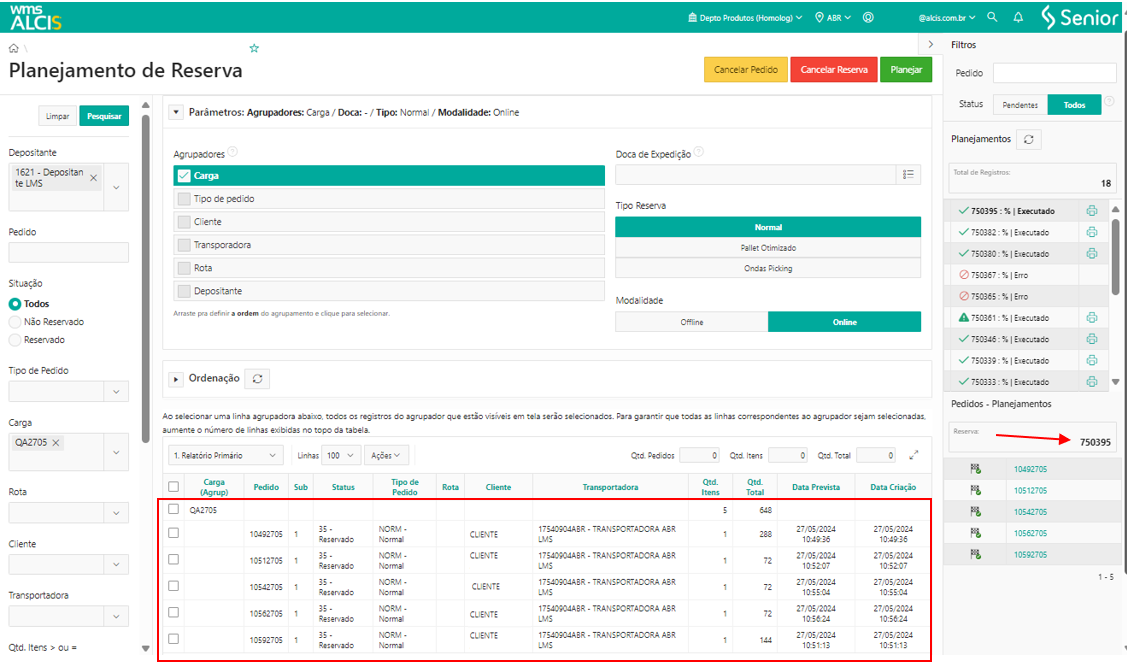Click the Cancelar Reserva button
1127x671 pixels.
[x=833, y=70]
